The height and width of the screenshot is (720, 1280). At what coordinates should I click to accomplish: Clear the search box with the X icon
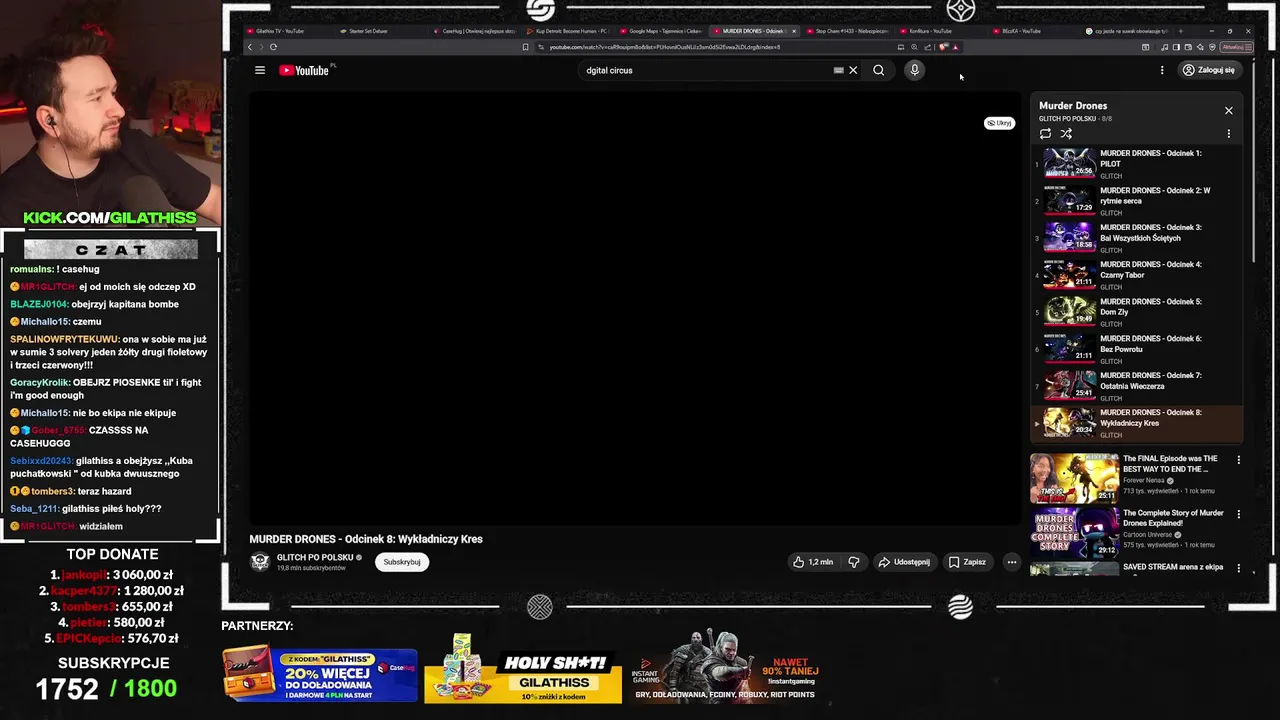coord(853,70)
